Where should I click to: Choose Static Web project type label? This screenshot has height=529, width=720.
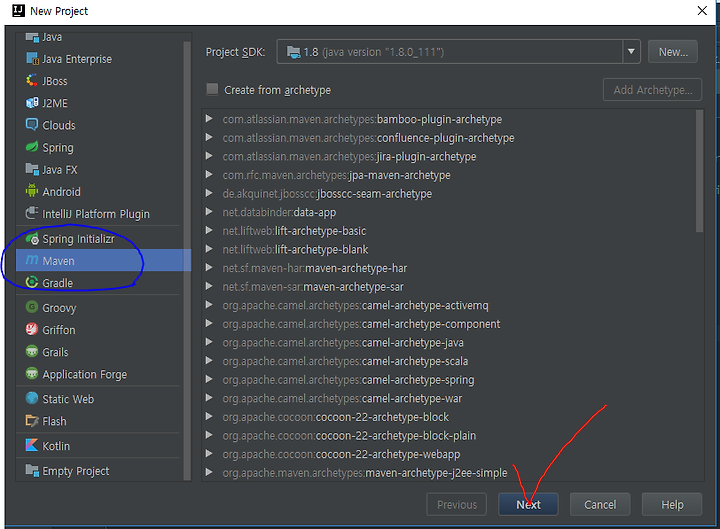(x=68, y=399)
